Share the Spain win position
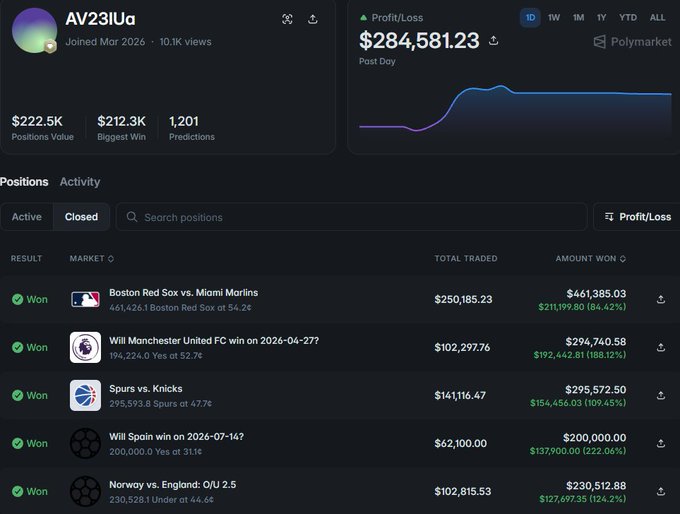Screen dimensions: 680x514 (x=660, y=443)
